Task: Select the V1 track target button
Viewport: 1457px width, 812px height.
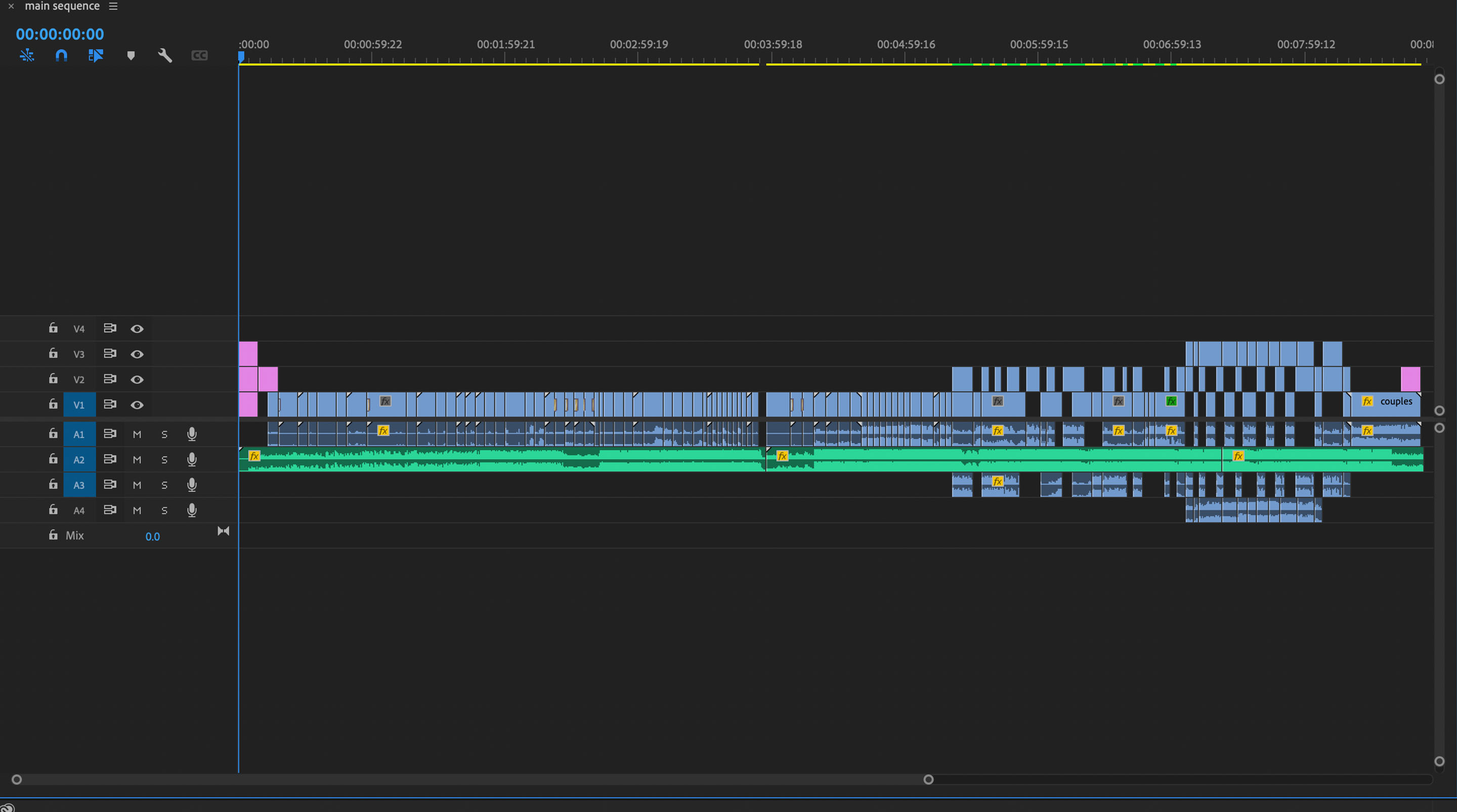Action: [x=79, y=405]
